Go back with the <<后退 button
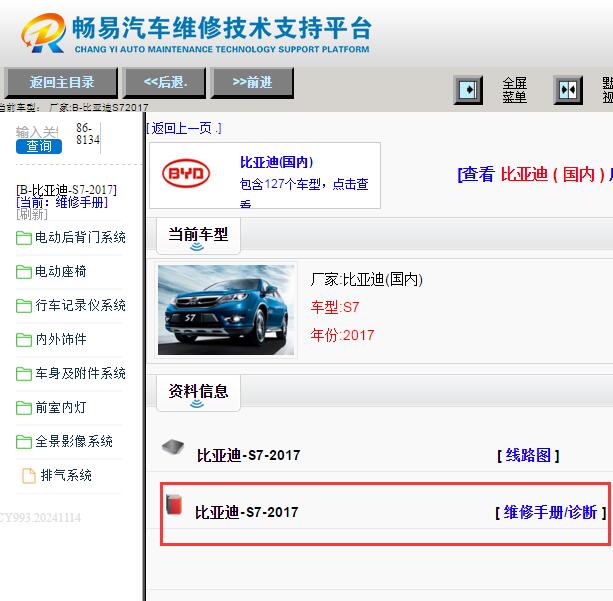Viewport: 613px width, 601px height. coord(165,82)
